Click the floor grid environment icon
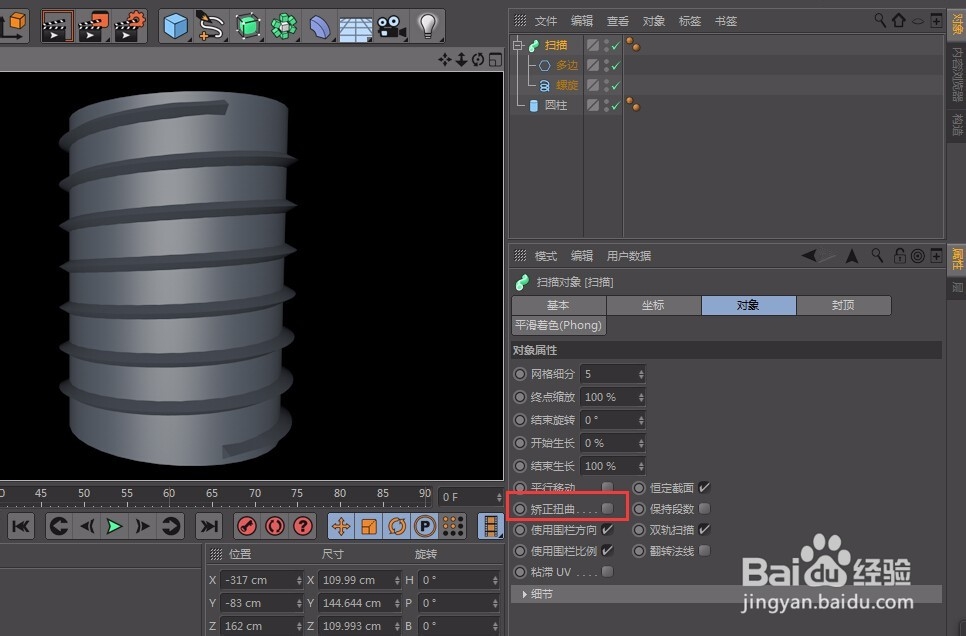The width and height of the screenshot is (966, 636). point(355,25)
